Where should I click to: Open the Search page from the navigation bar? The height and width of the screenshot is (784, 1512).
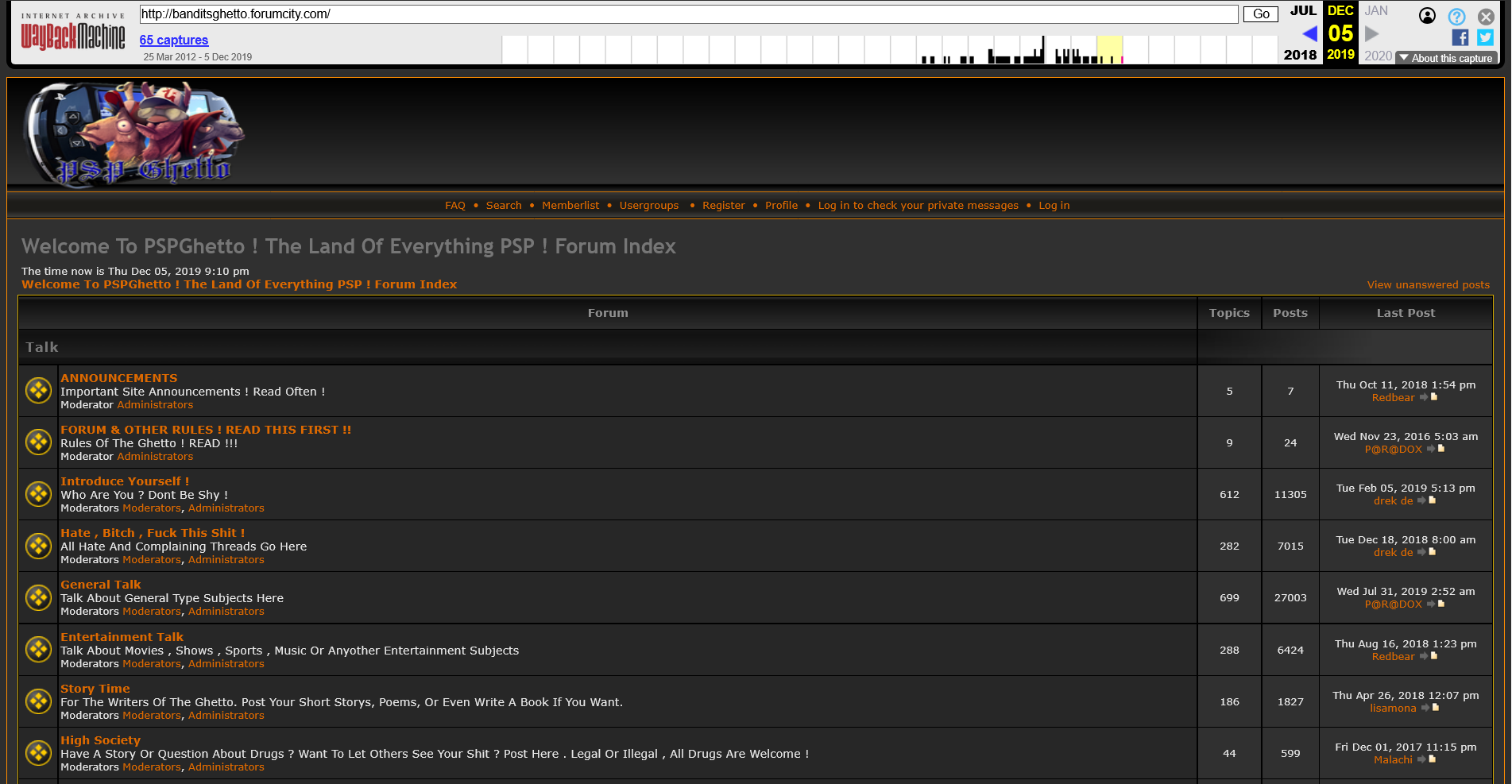(x=504, y=205)
